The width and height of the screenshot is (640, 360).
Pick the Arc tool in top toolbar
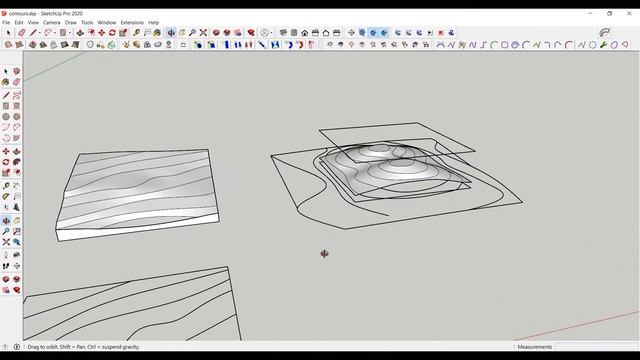point(48,33)
